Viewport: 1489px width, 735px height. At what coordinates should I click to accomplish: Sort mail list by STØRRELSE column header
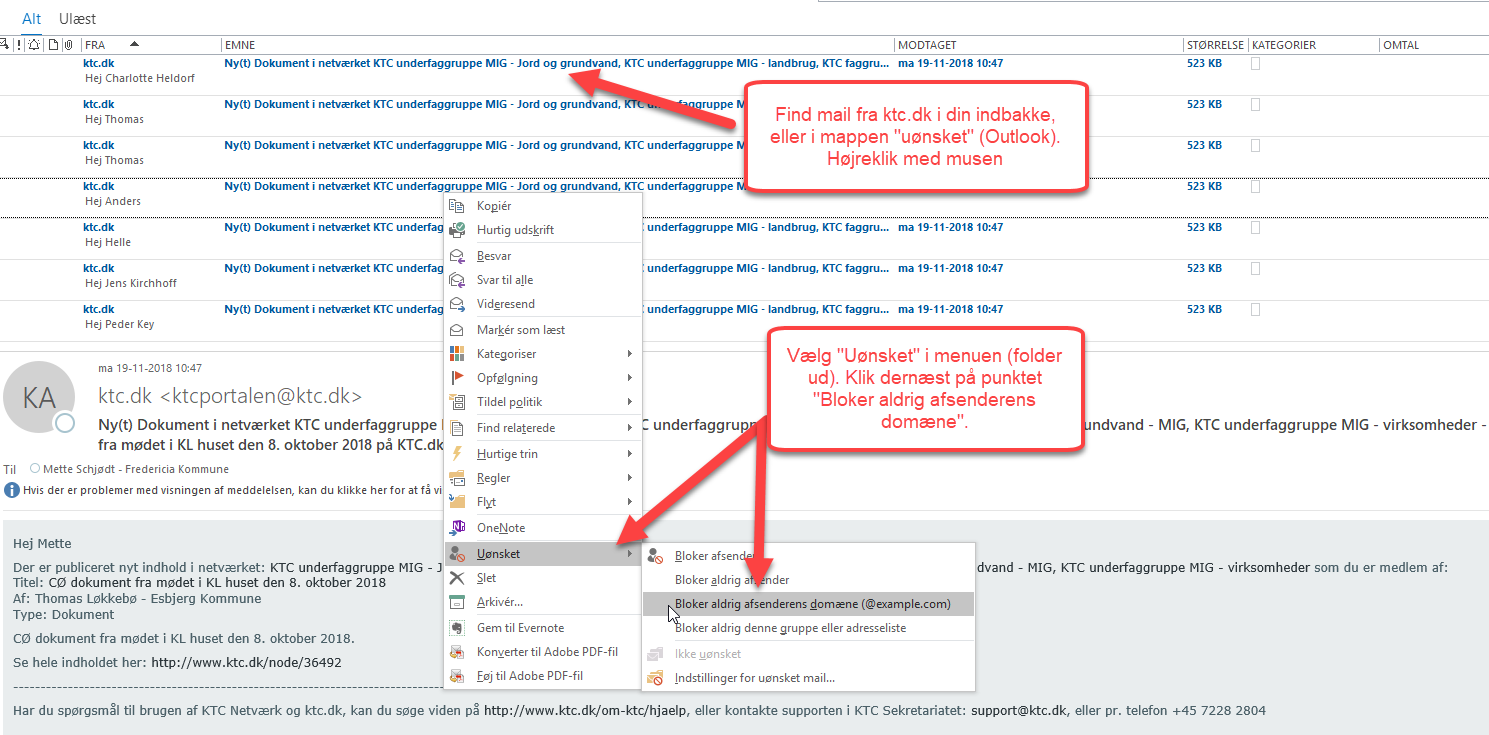1215,45
